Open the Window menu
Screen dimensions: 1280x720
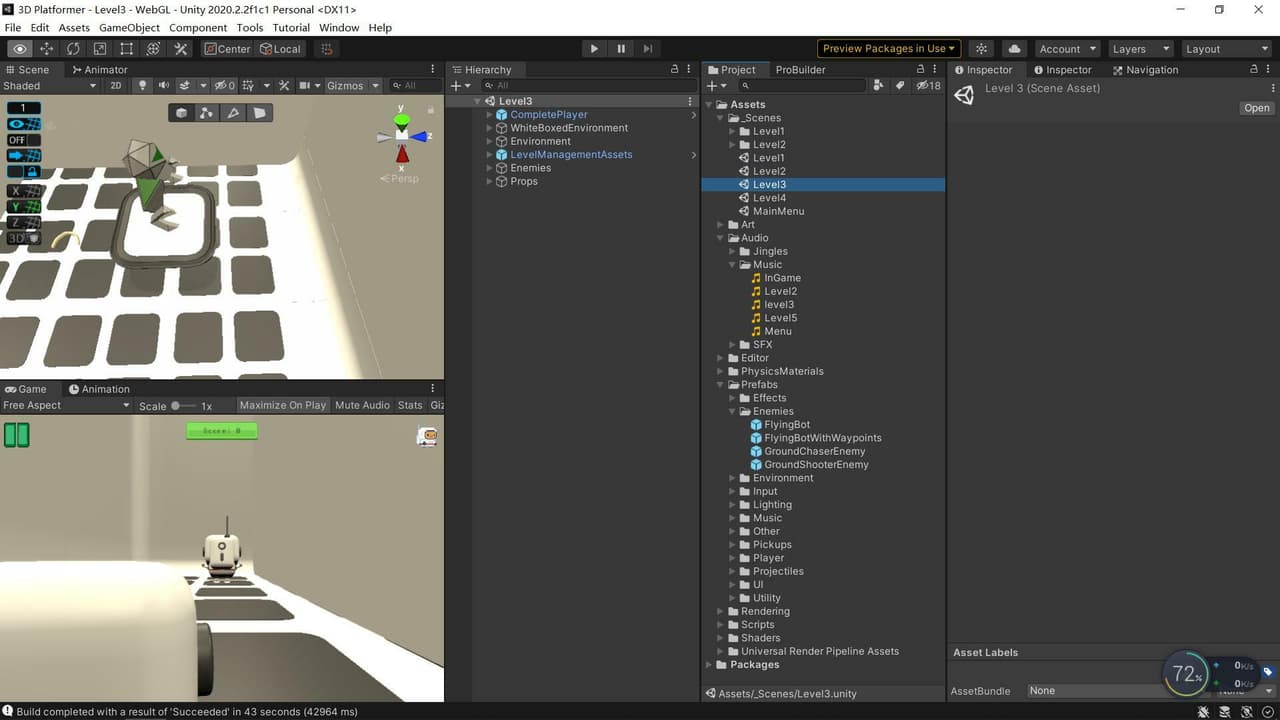point(339,27)
